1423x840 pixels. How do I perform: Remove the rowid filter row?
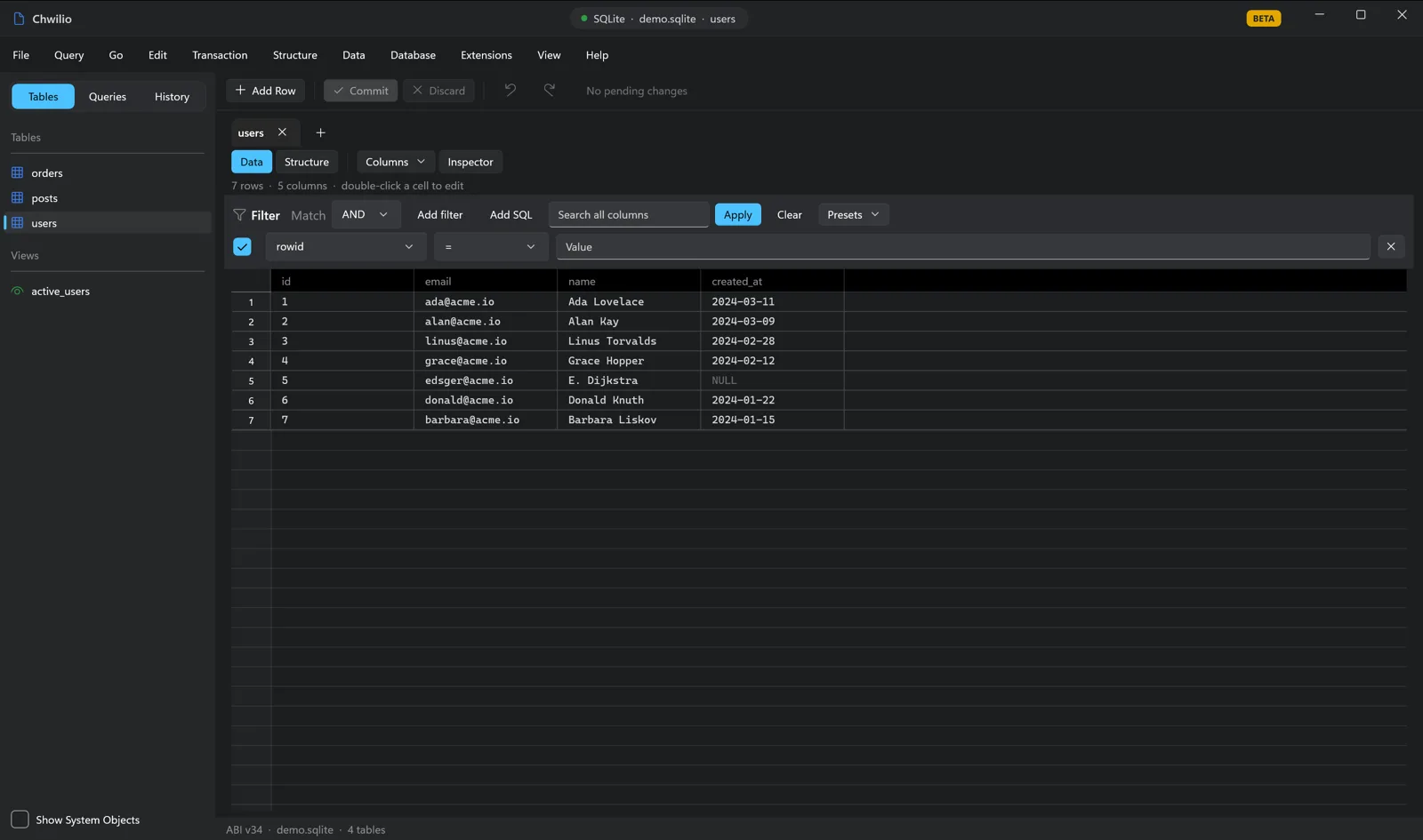(x=1391, y=246)
